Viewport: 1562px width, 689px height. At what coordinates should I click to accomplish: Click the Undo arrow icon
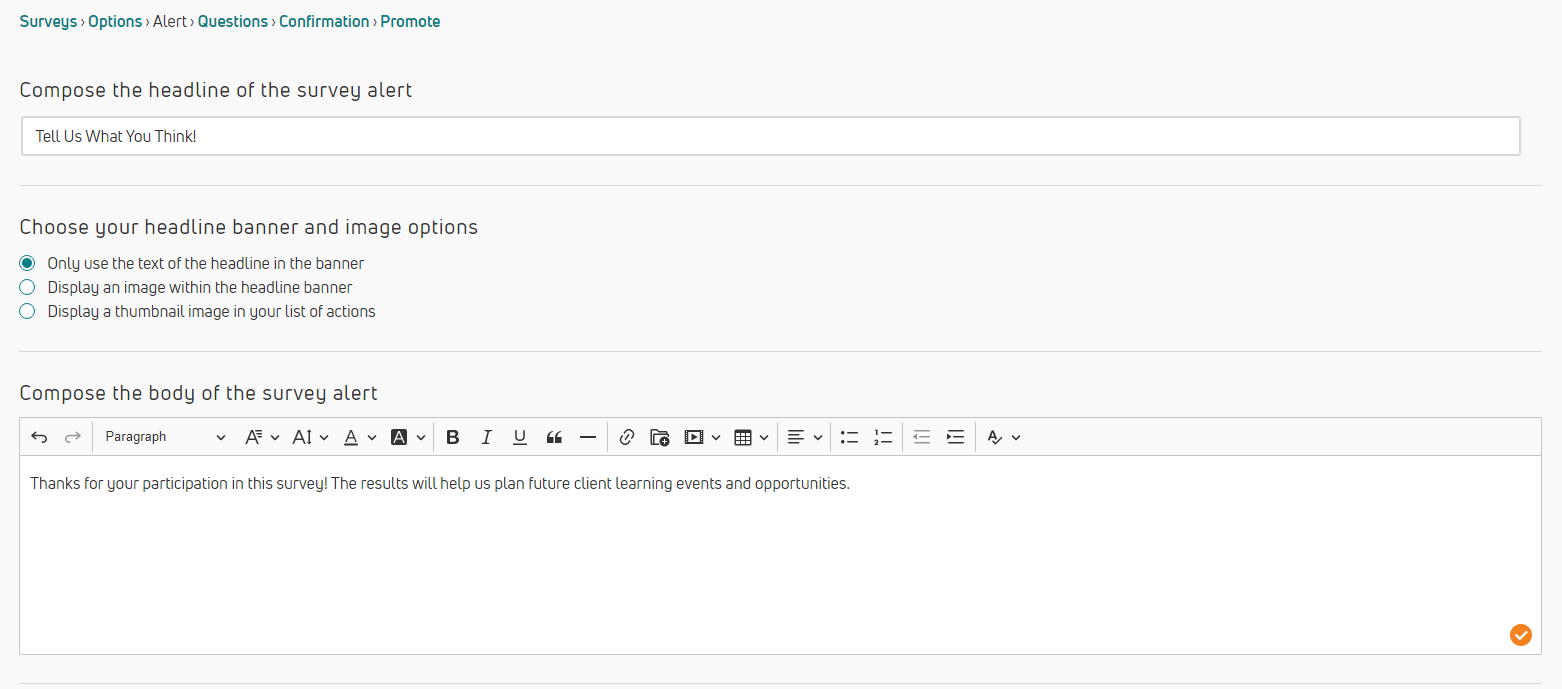(39, 437)
